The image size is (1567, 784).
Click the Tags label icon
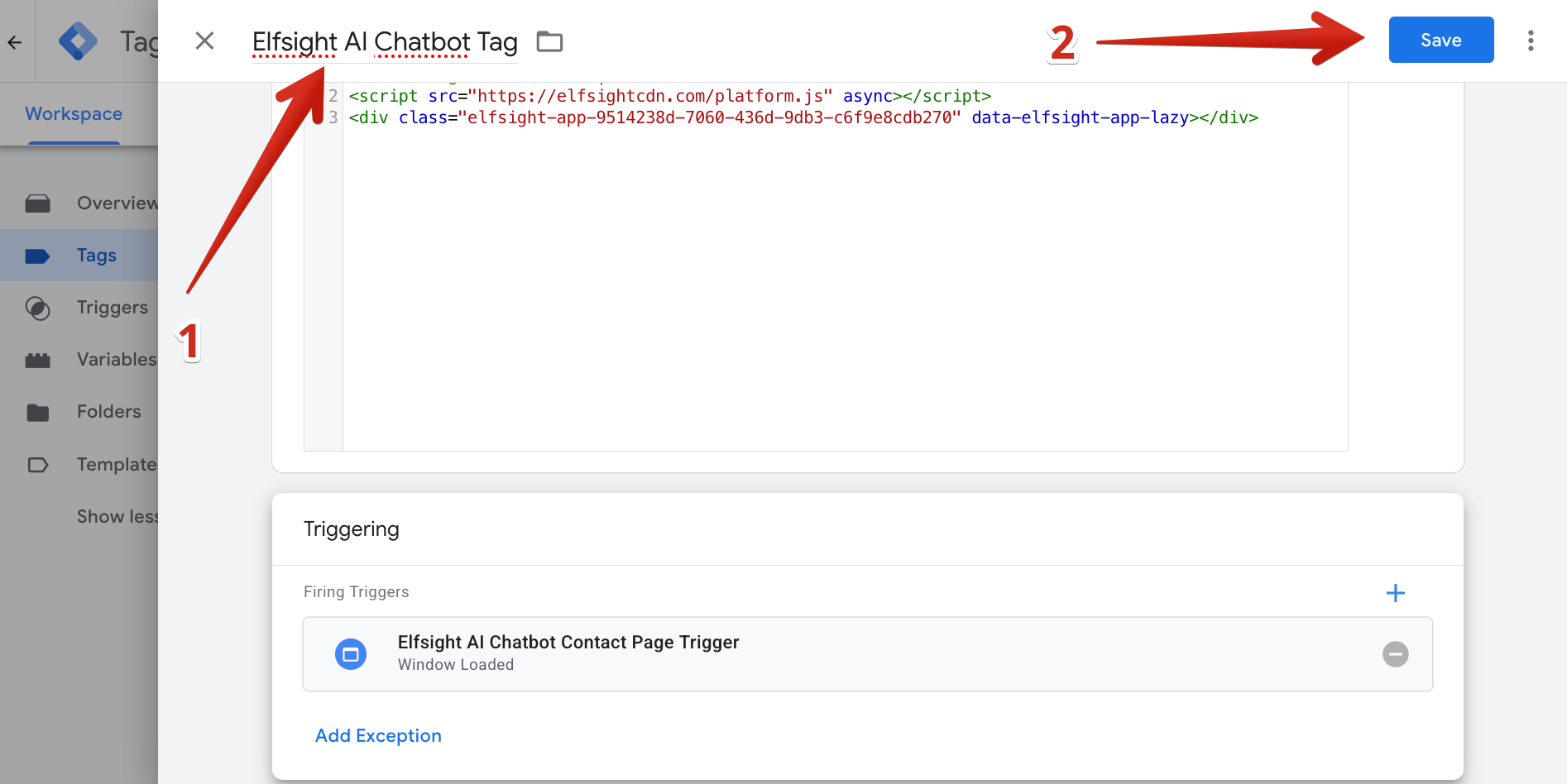coord(38,256)
